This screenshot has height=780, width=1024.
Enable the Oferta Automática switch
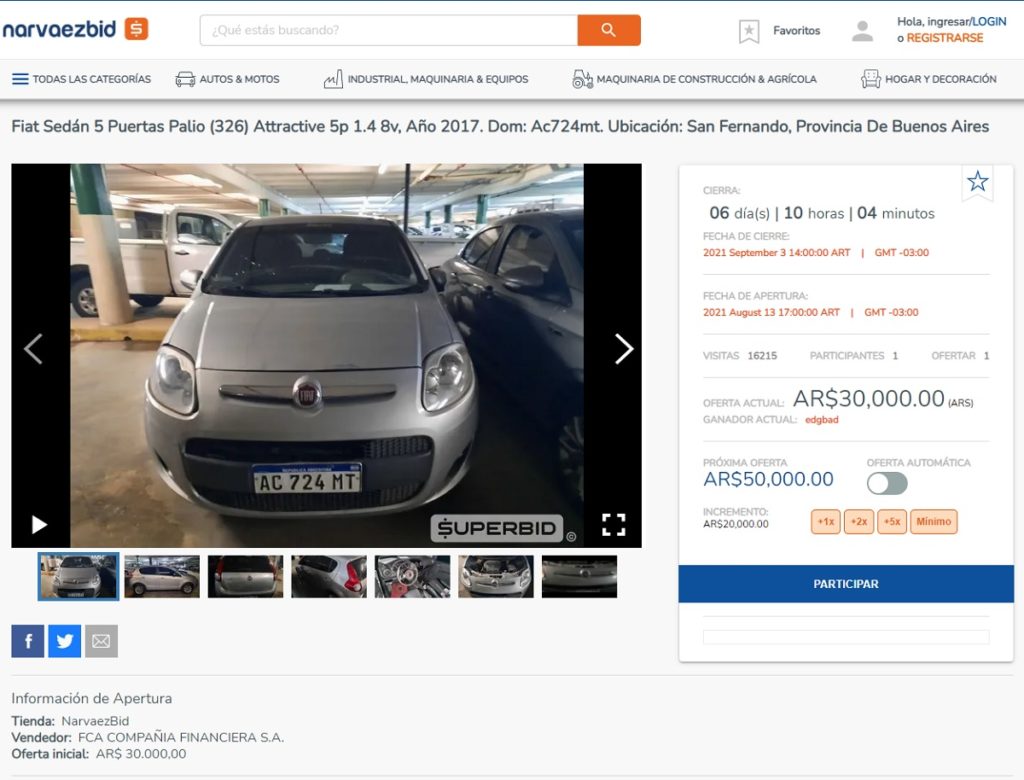[889, 483]
